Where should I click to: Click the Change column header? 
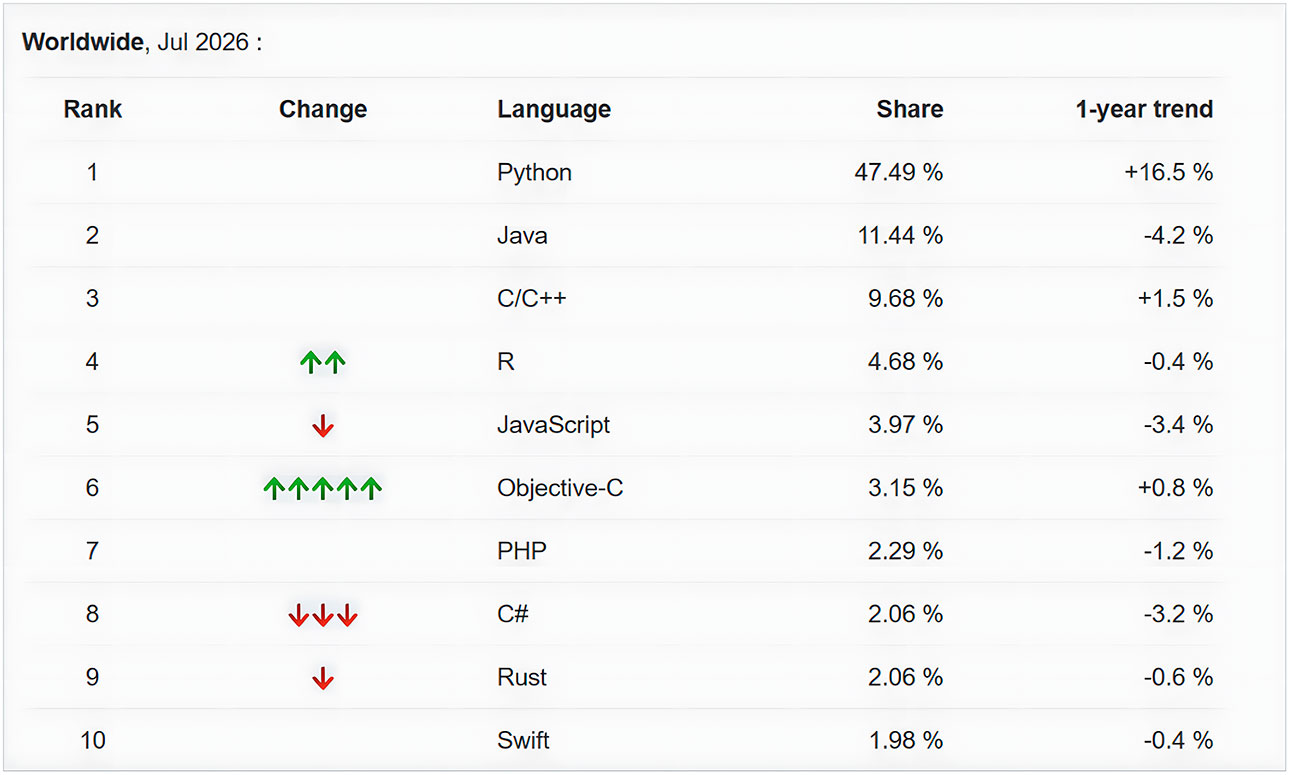pyautogui.click(x=323, y=109)
